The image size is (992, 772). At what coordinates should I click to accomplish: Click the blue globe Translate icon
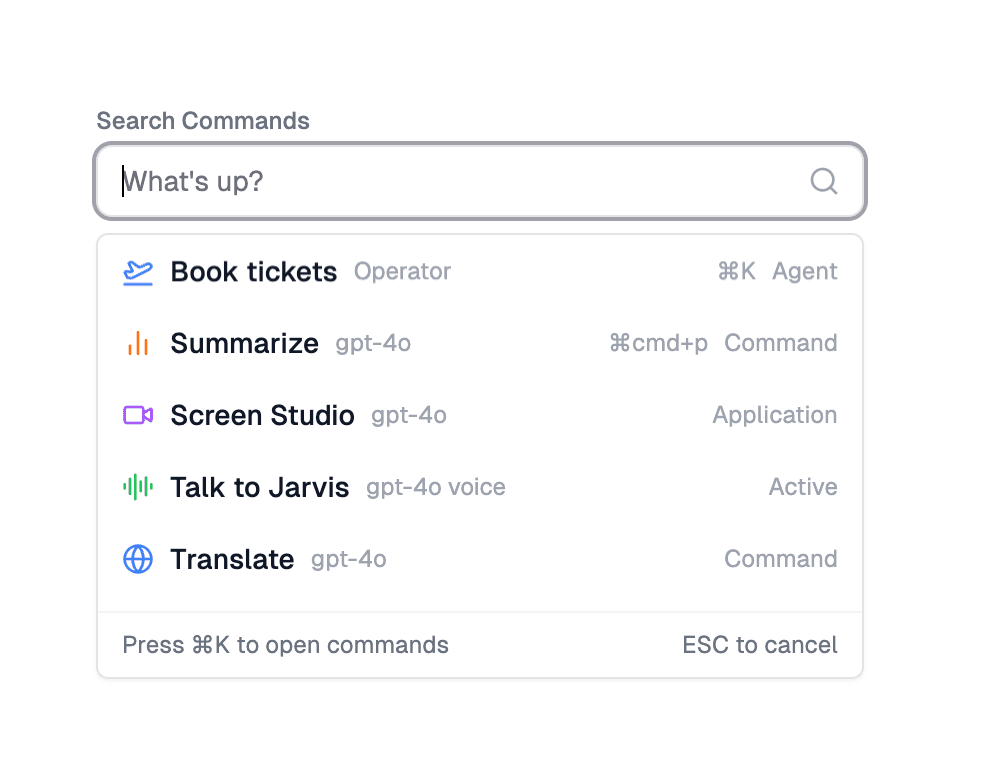138,559
